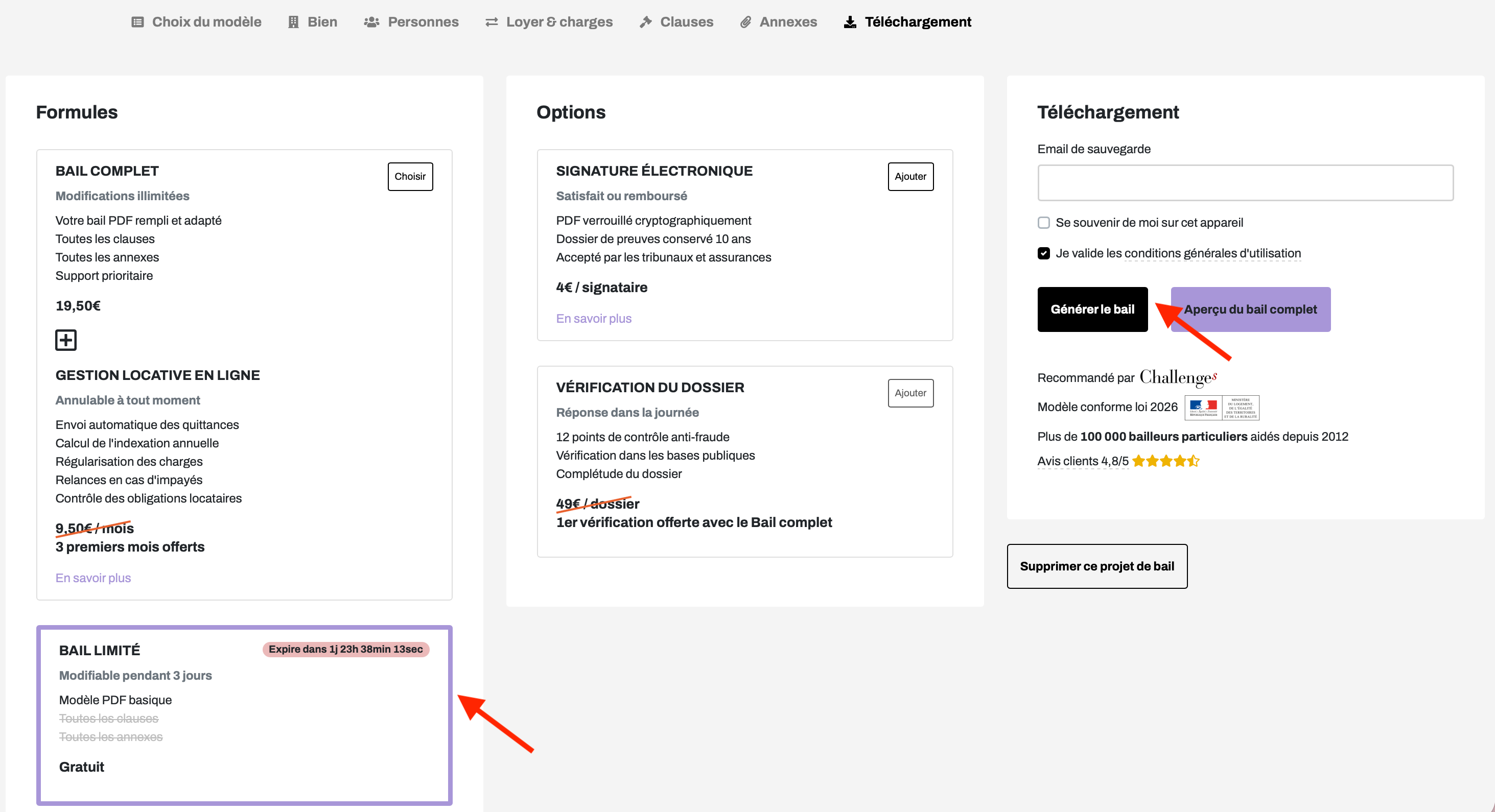
Task: Click the Email de sauvegarde field
Action: (x=1245, y=183)
